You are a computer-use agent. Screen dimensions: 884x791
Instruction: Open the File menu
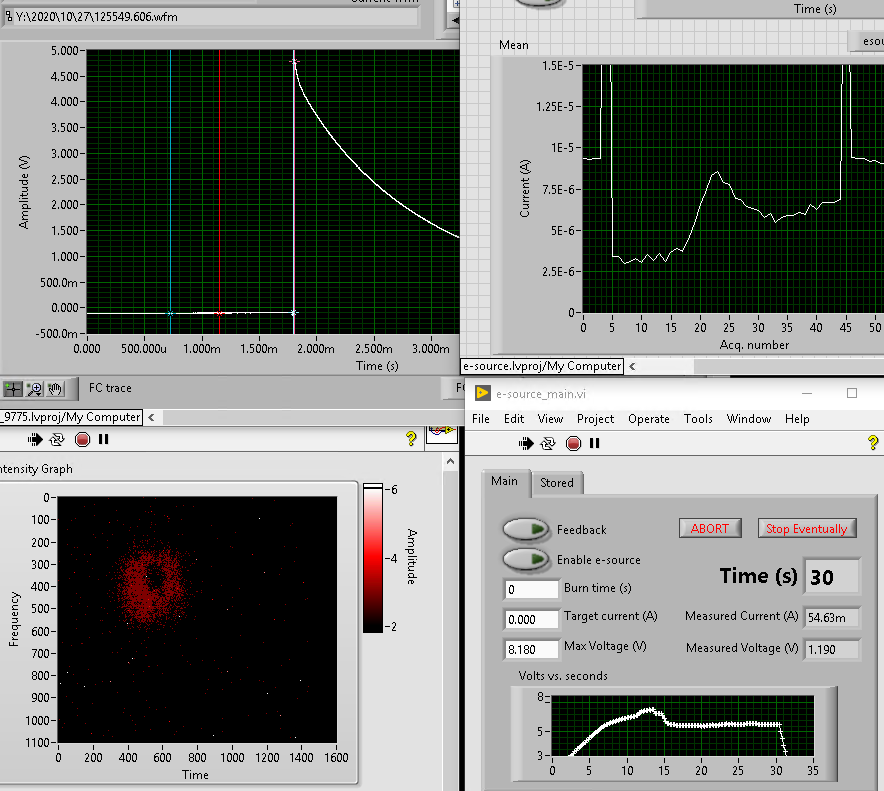coord(481,419)
